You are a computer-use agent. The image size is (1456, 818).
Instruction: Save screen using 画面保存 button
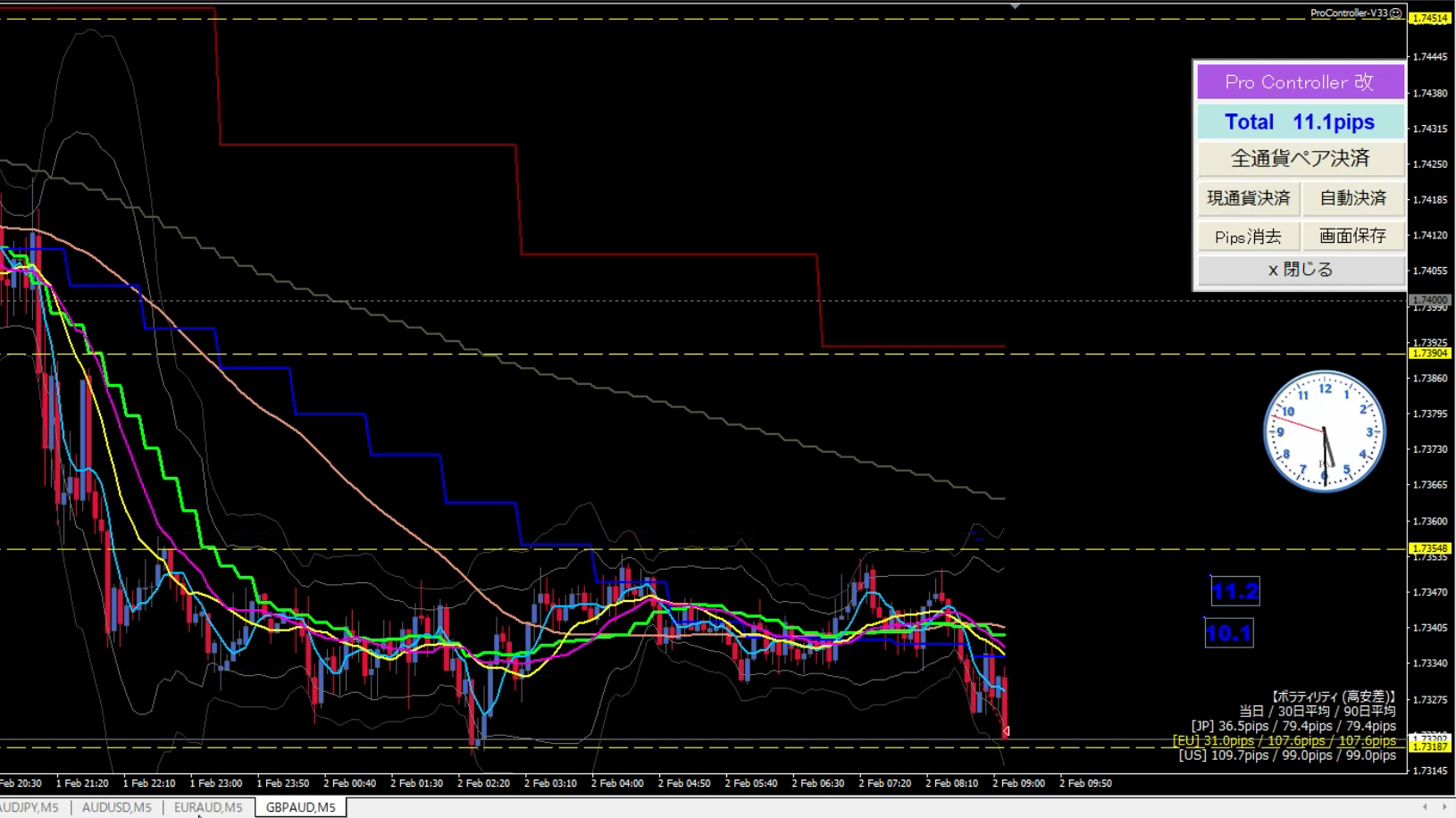tap(1353, 237)
